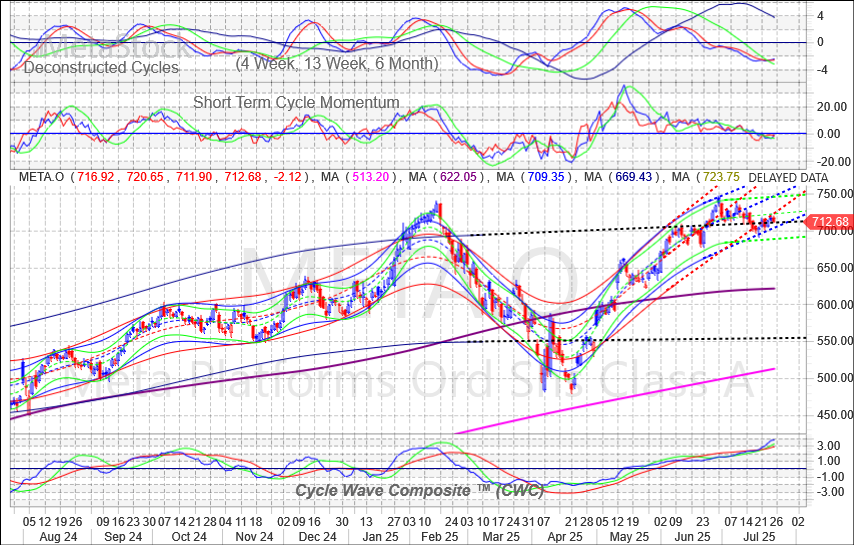The height and width of the screenshot is (545, 854).
Task: Click the dark blue MA value 669.43
Action: point(633,177)
